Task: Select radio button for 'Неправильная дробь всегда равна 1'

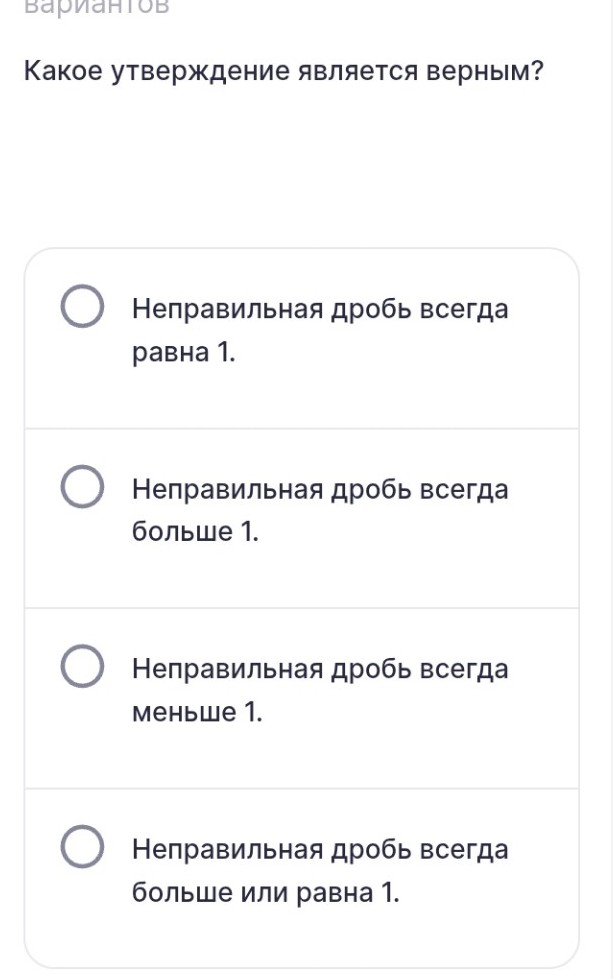Action: click(84, 307)
